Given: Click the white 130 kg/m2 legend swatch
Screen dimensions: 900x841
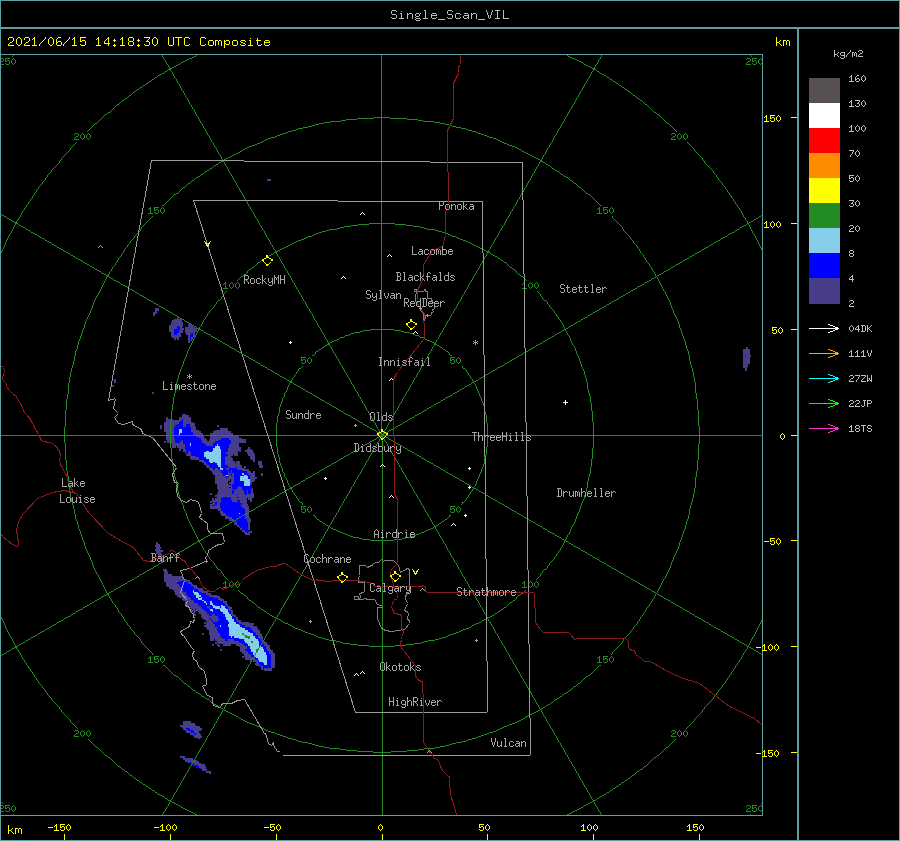Looking at the screenshot, I should pyautogui.click(x=824, y=115).
